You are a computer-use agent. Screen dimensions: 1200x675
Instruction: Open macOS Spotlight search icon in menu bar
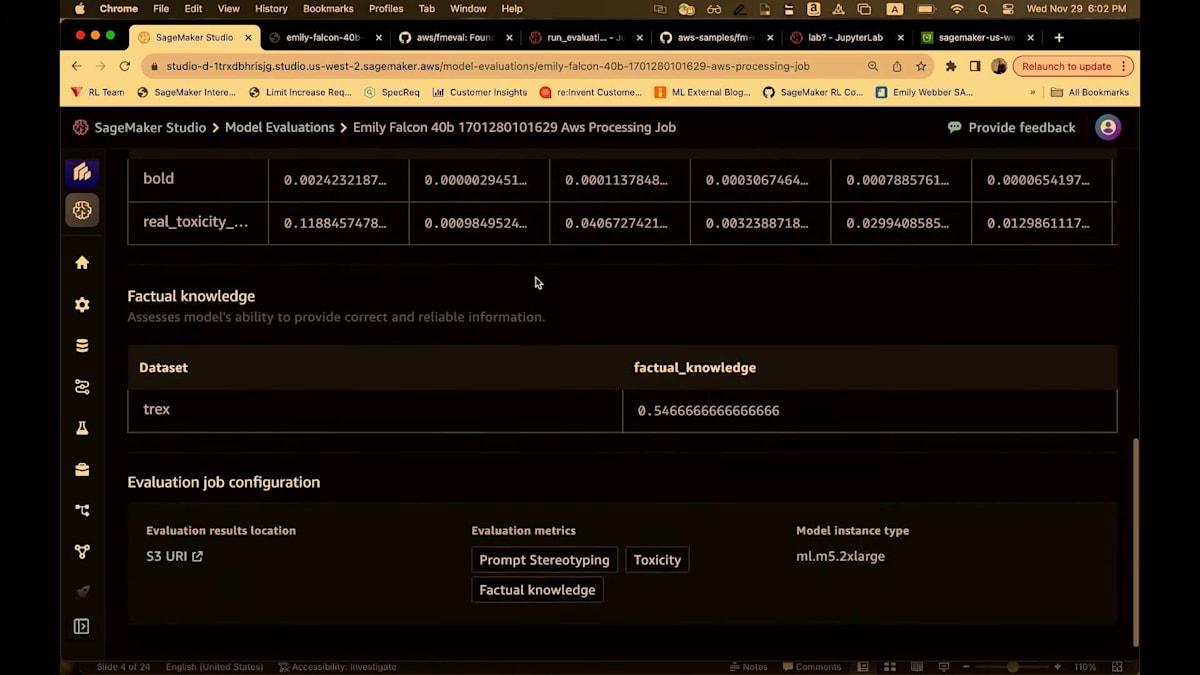(x=983, y=9)
